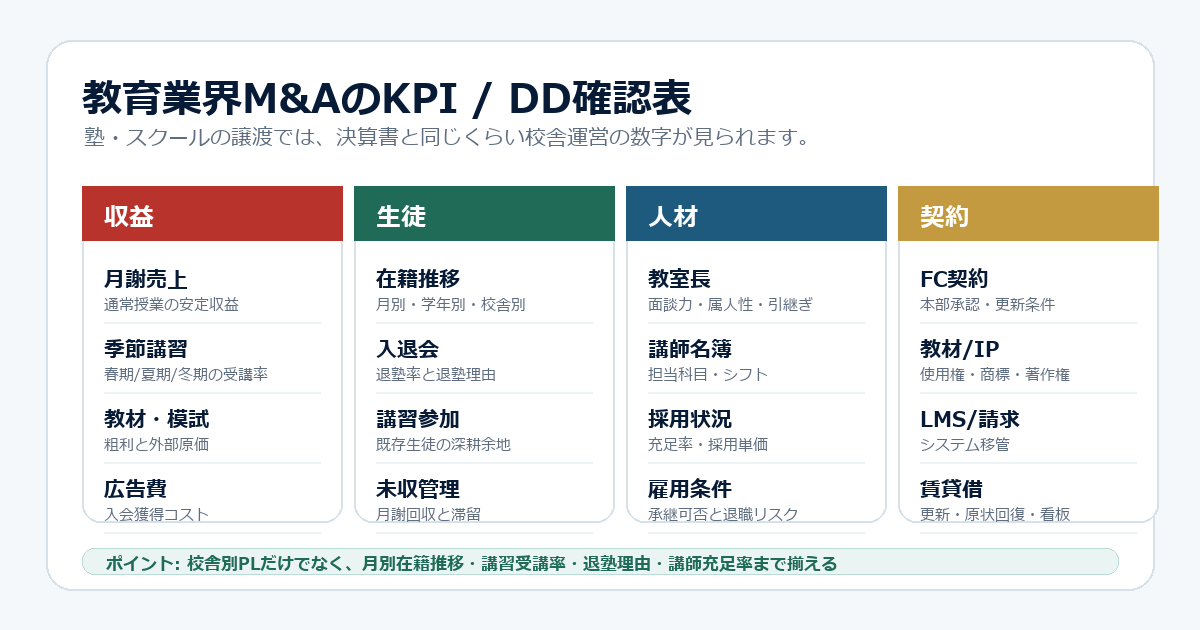The height and width of the screenshot is (630, 1200).
Task: Select the red 収益 column header
Action: 212,214
